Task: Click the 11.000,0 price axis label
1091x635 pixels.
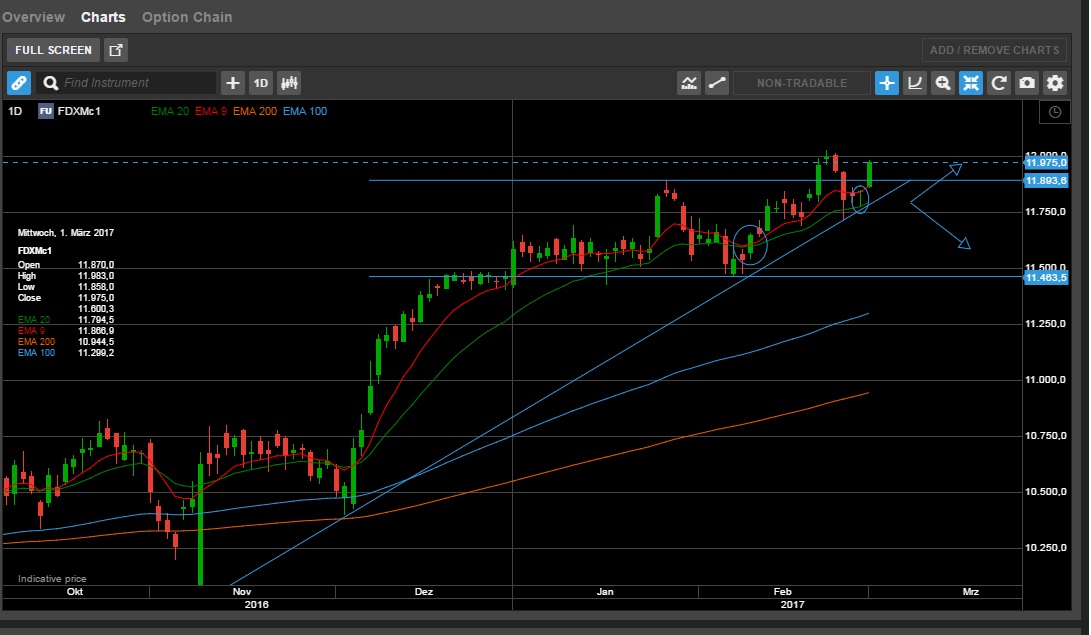Action: [x=1046, y=380]
